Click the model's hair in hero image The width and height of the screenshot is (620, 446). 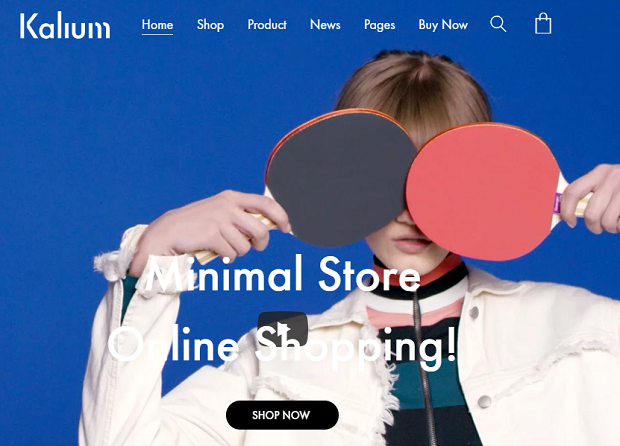(415, 89)
